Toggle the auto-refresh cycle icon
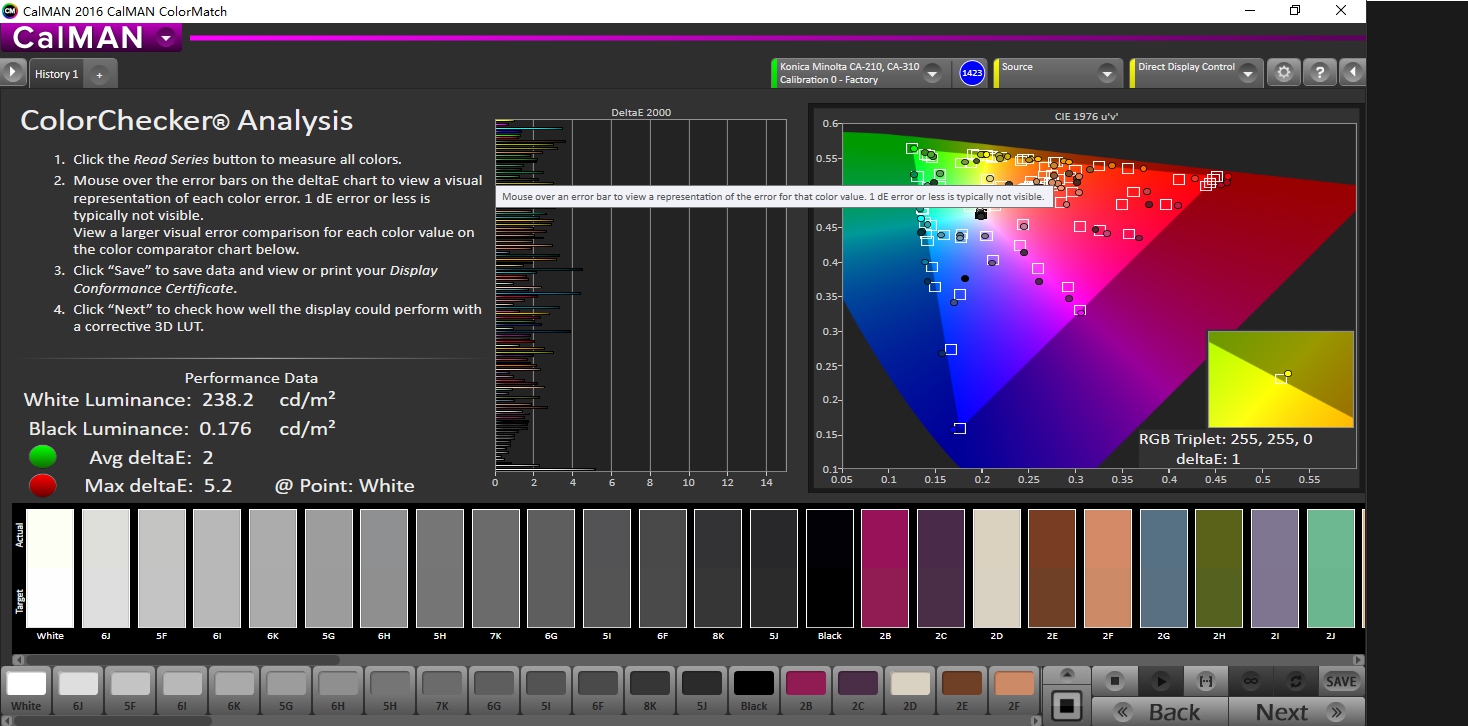 (1295, 681)
